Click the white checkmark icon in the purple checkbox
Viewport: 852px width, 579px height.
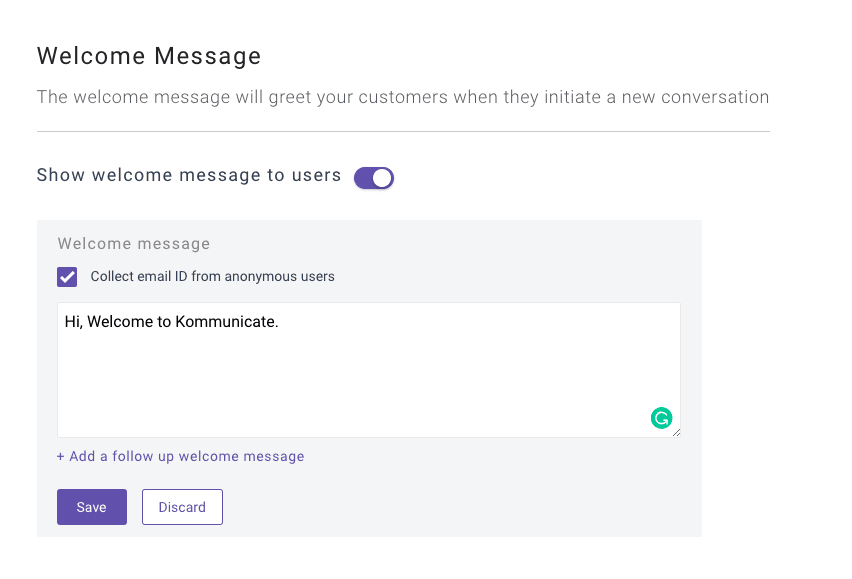click(67, 277)
